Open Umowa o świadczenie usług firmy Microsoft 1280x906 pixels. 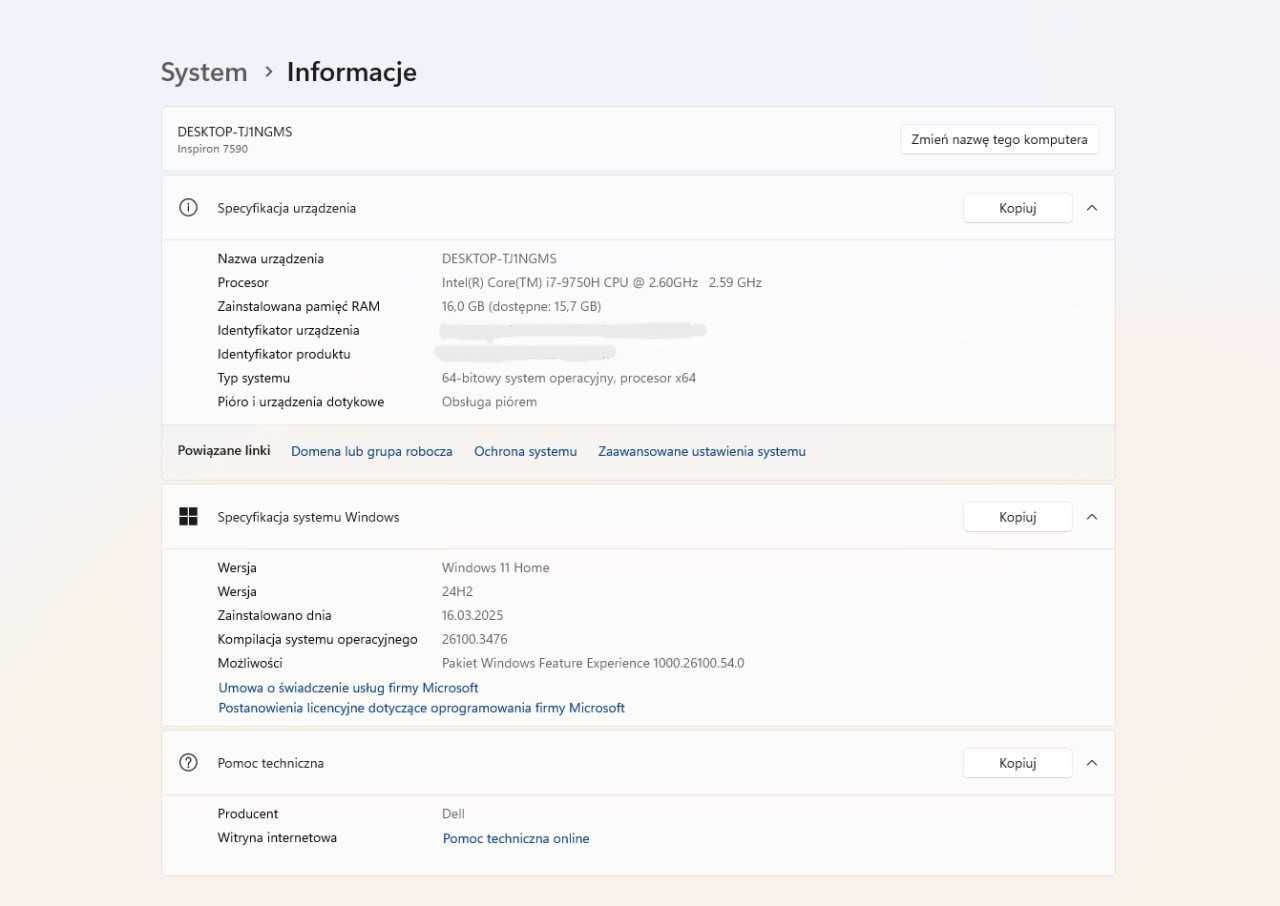[348, 688]
